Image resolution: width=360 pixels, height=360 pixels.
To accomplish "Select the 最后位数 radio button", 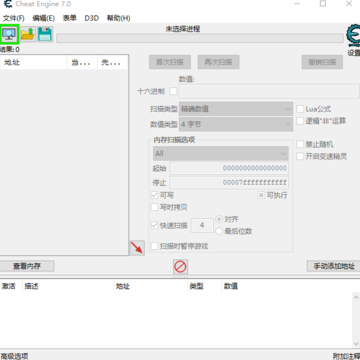I will (x=219, y=231).
